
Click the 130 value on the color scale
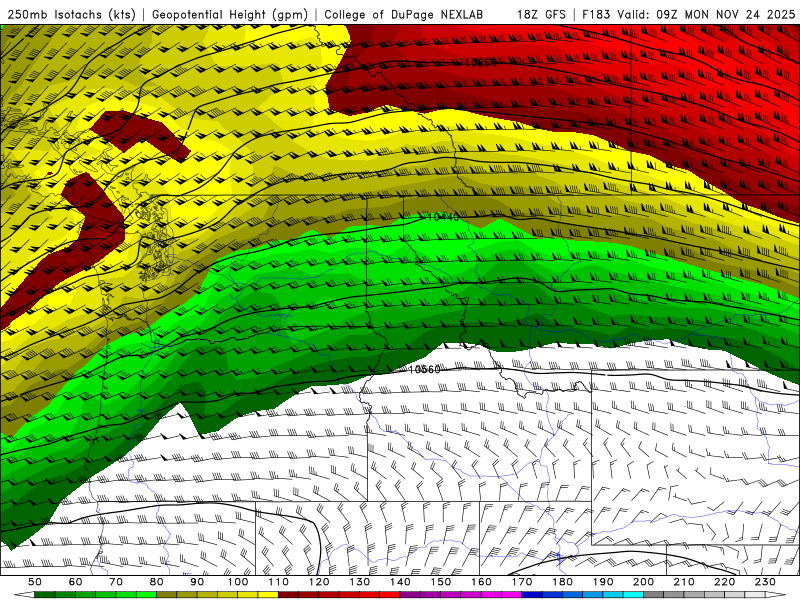tap(360, 582)
